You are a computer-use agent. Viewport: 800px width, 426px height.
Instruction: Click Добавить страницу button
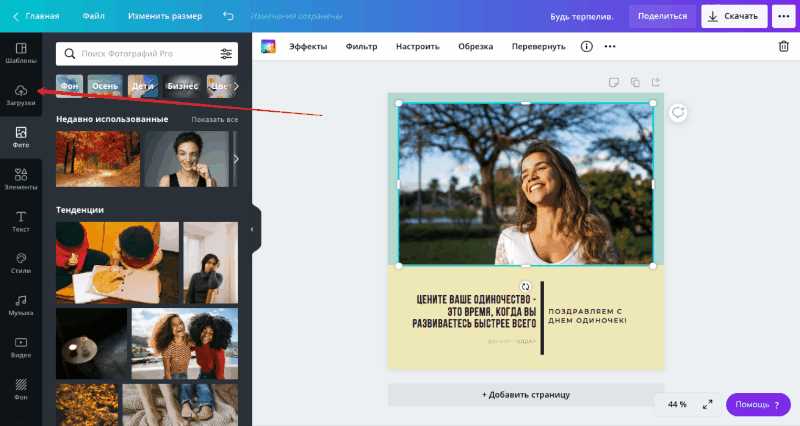coord(526,395)
